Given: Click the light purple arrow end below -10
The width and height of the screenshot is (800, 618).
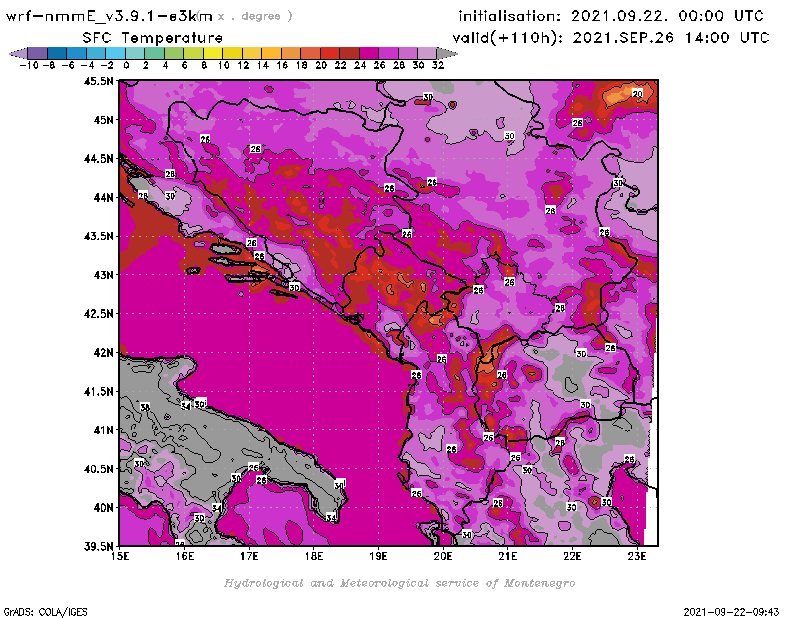Looking at the screenshot, I should click(18, 53).
